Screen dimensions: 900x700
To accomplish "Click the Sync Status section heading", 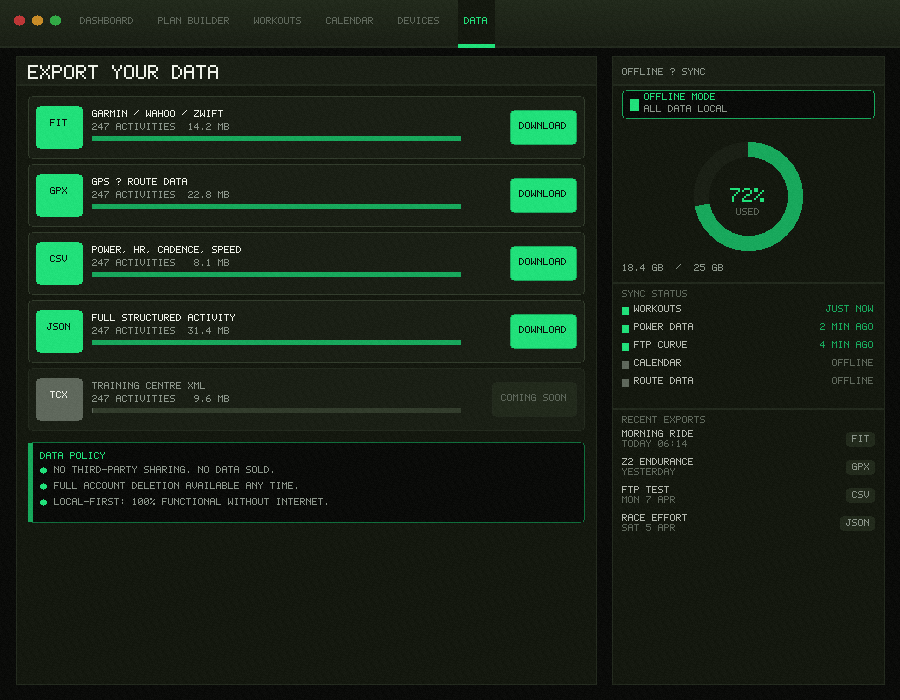I will 654,294.
